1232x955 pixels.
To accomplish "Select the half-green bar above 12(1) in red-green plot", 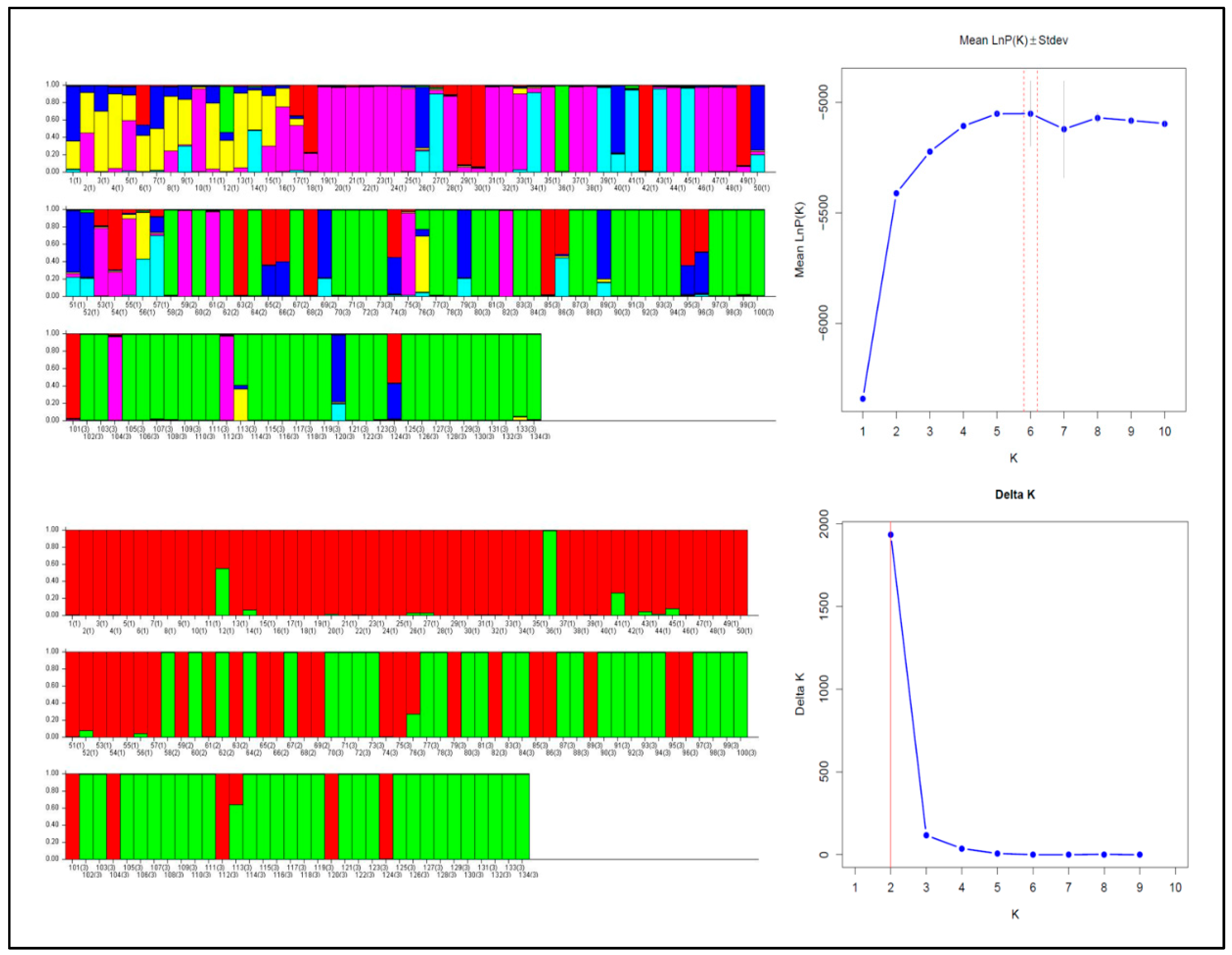I will coord(222,592).
